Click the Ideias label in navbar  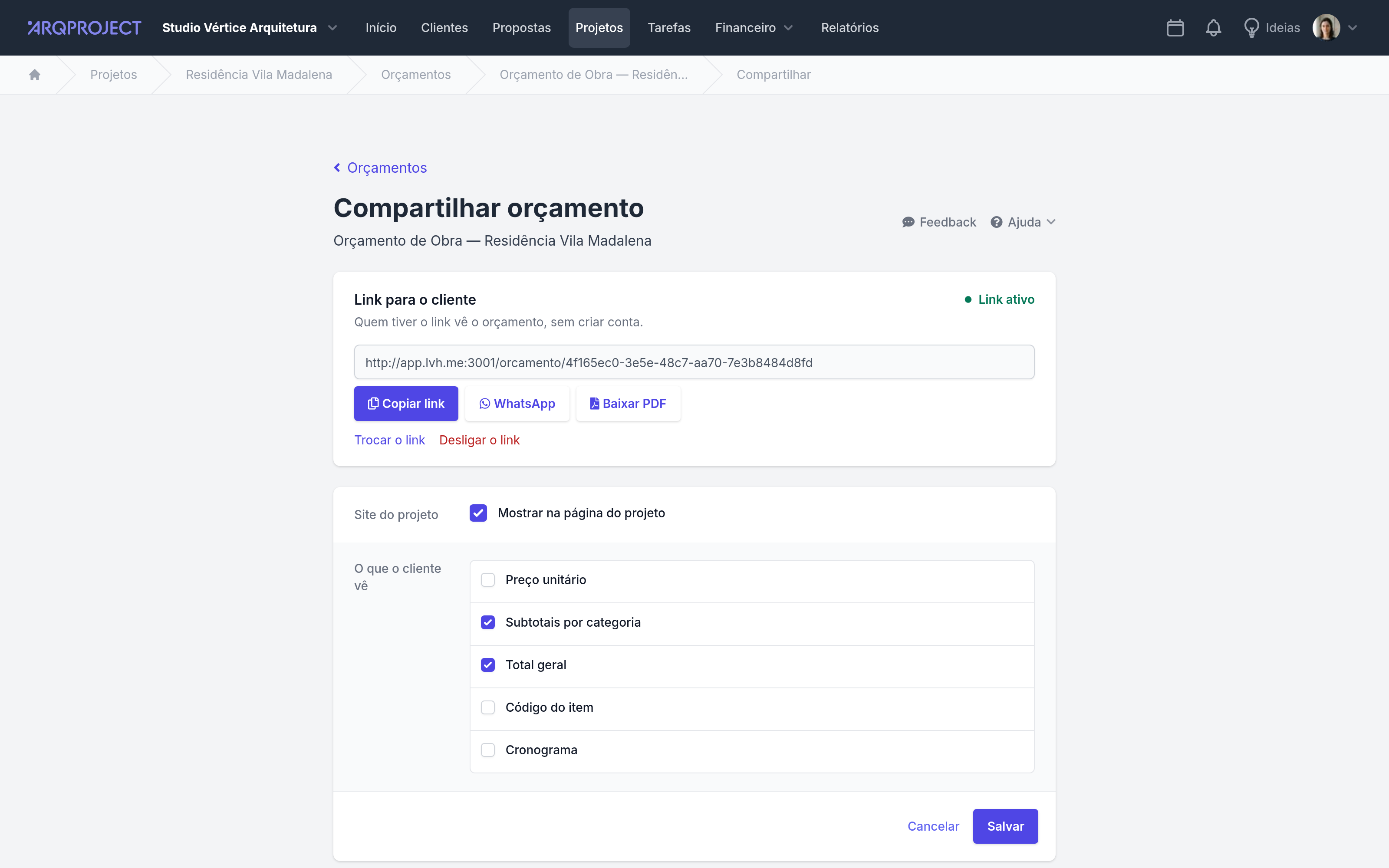tap(1283, 27)
